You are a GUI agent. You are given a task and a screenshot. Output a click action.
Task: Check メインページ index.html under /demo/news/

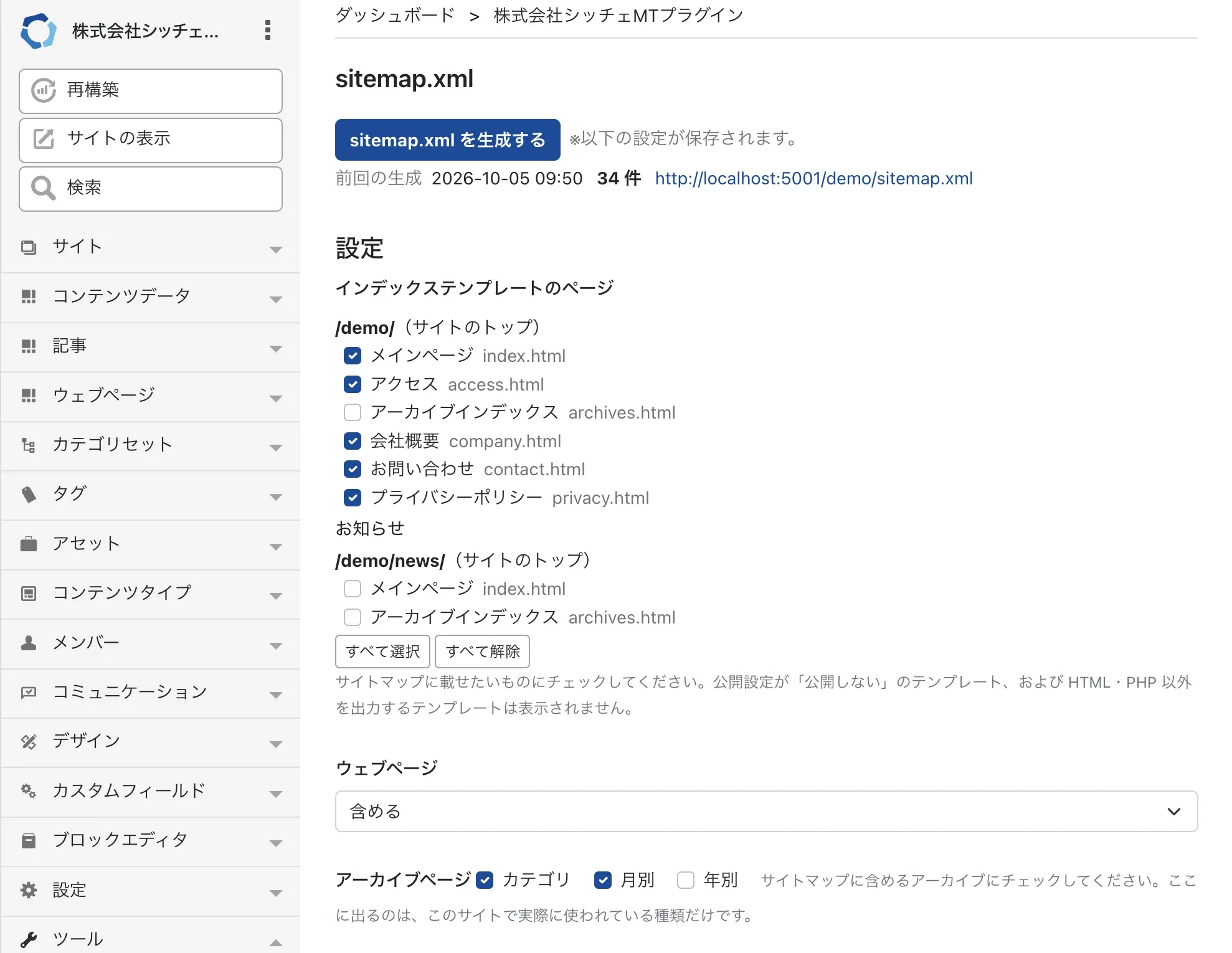coord(353,589)
